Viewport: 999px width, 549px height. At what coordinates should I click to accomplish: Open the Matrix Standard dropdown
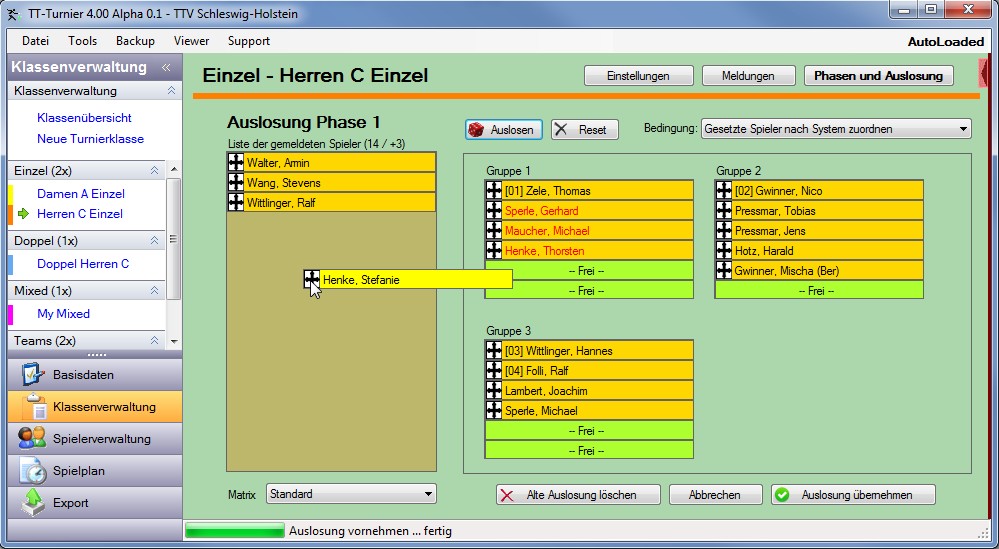point(351,494)
